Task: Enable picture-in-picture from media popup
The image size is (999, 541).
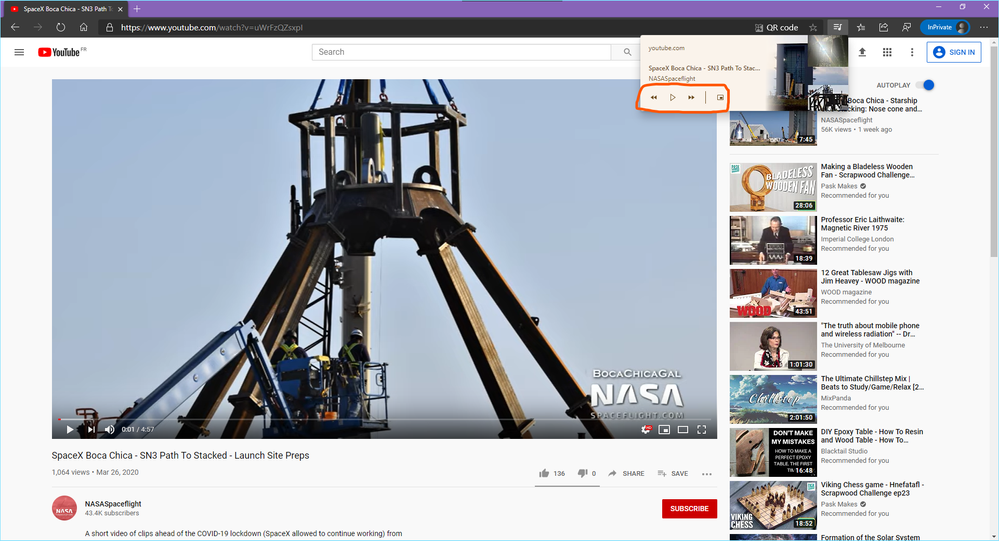Action: pos(721,97)
